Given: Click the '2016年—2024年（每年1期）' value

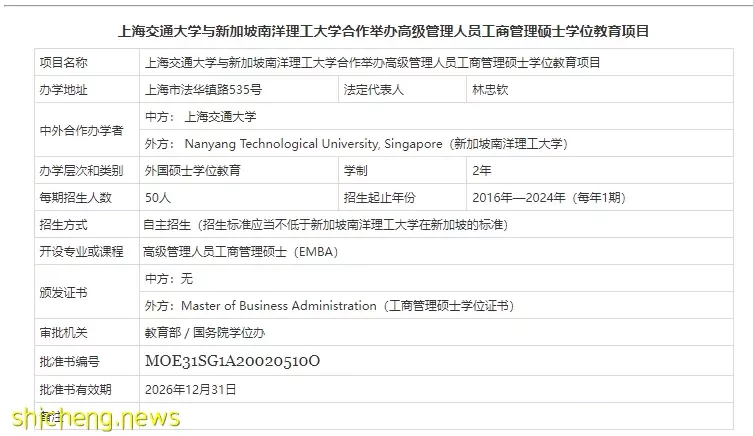Looking at the screenshot, I should [x=549, y=197].
